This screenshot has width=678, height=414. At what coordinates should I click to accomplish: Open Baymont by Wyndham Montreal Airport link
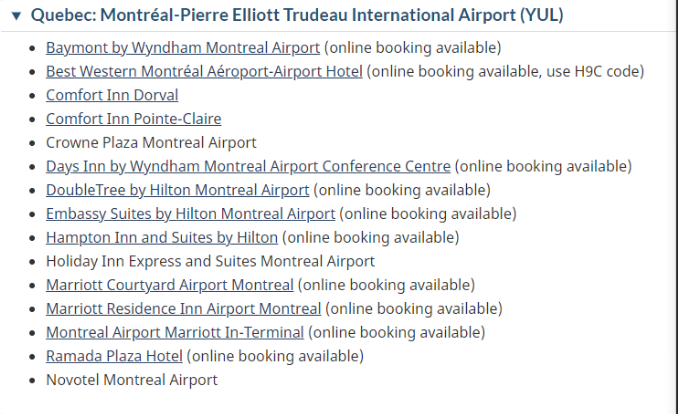tap(183, 48)
